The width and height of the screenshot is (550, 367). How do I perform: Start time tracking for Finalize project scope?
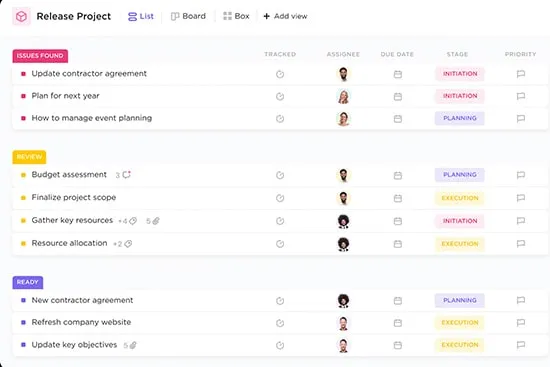click(x=280, y=198)
